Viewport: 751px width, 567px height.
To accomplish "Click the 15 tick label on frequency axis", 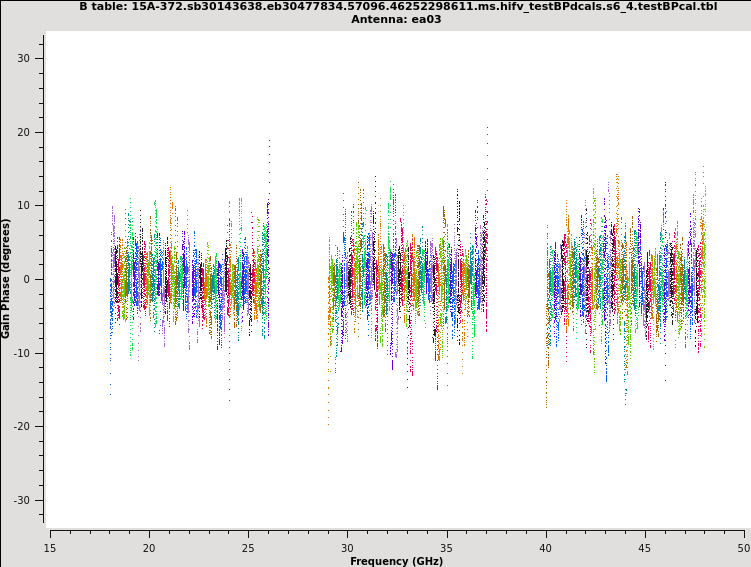I will coord(50,547).
